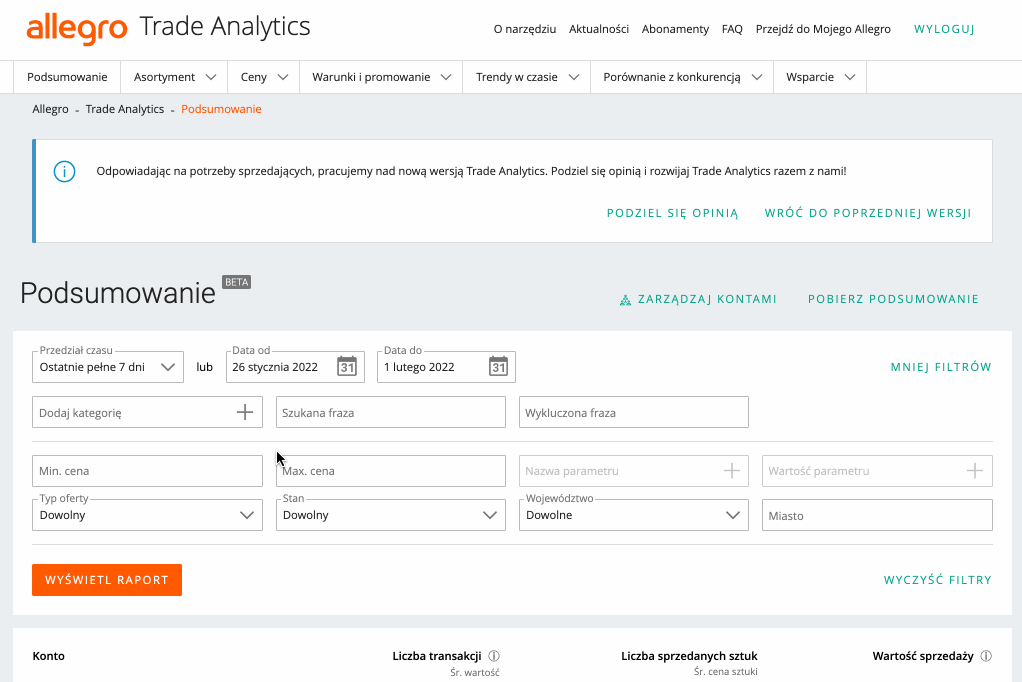Open the Data od calendar icon
The image size is (1022, 682).
(x=347, y=366)
